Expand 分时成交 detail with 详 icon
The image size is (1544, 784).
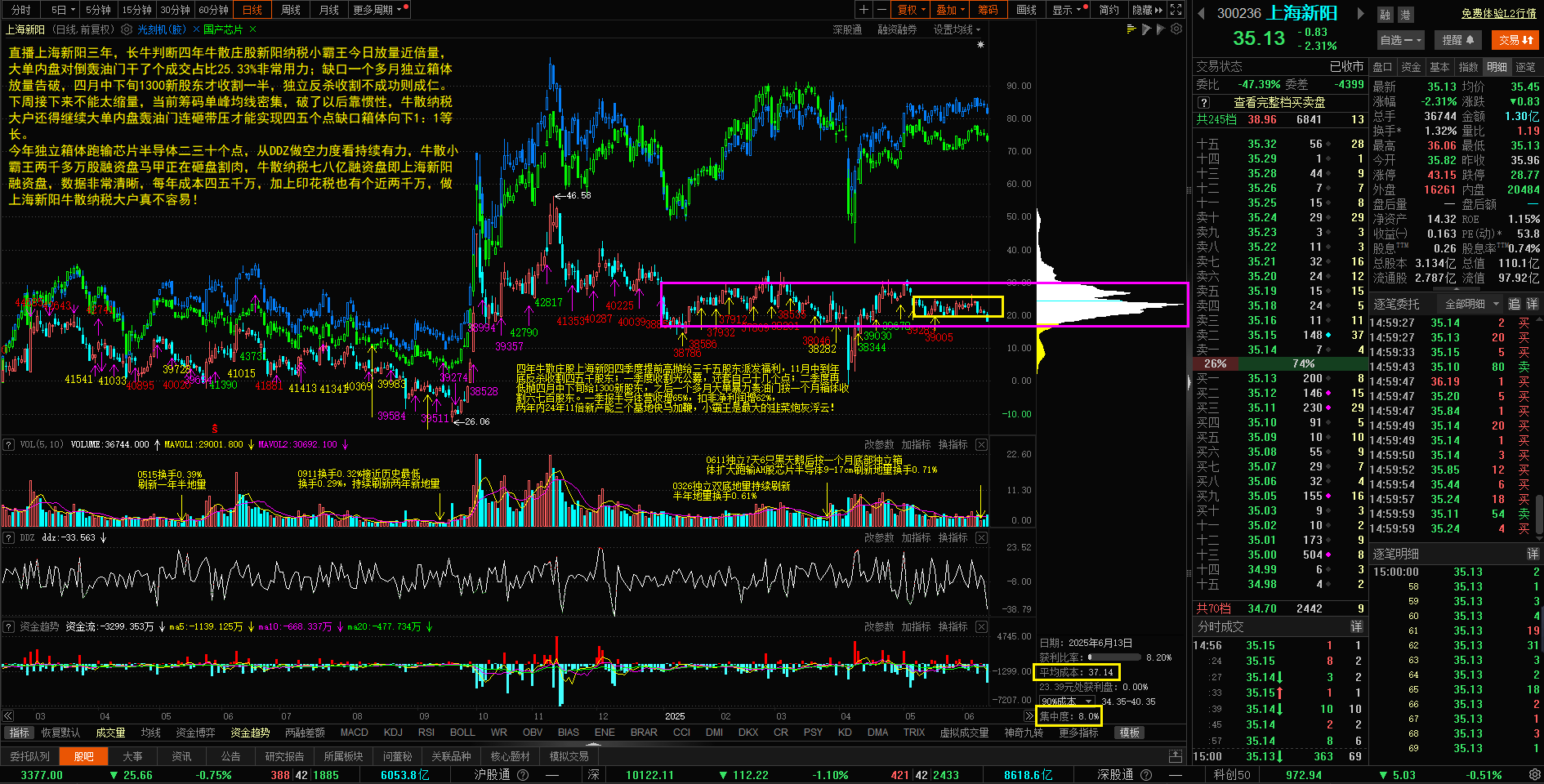[1356, 626]
